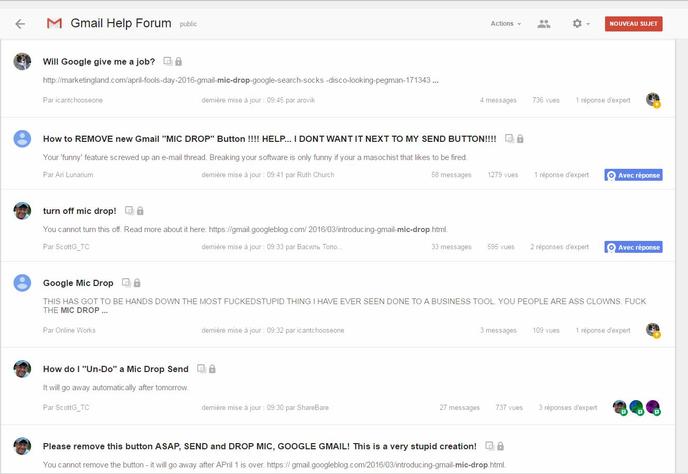Click lock icon beside 'Google Mic Drop'
The image size is (688, 474).
coord(137,283)
